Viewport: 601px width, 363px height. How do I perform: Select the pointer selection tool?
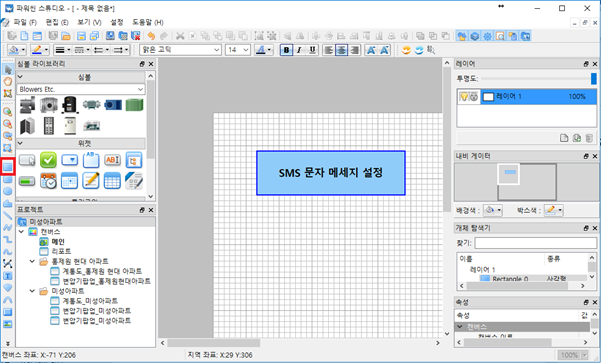pos(7,70)
